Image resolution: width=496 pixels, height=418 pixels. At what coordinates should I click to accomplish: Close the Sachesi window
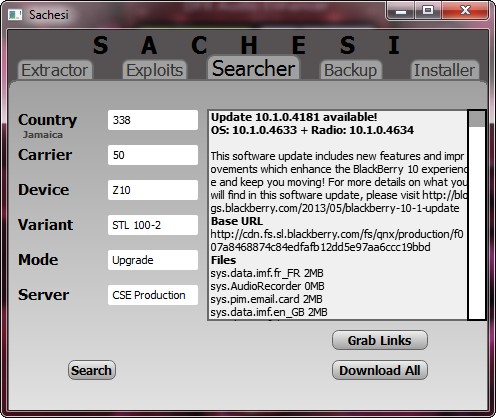pos(465,11)
